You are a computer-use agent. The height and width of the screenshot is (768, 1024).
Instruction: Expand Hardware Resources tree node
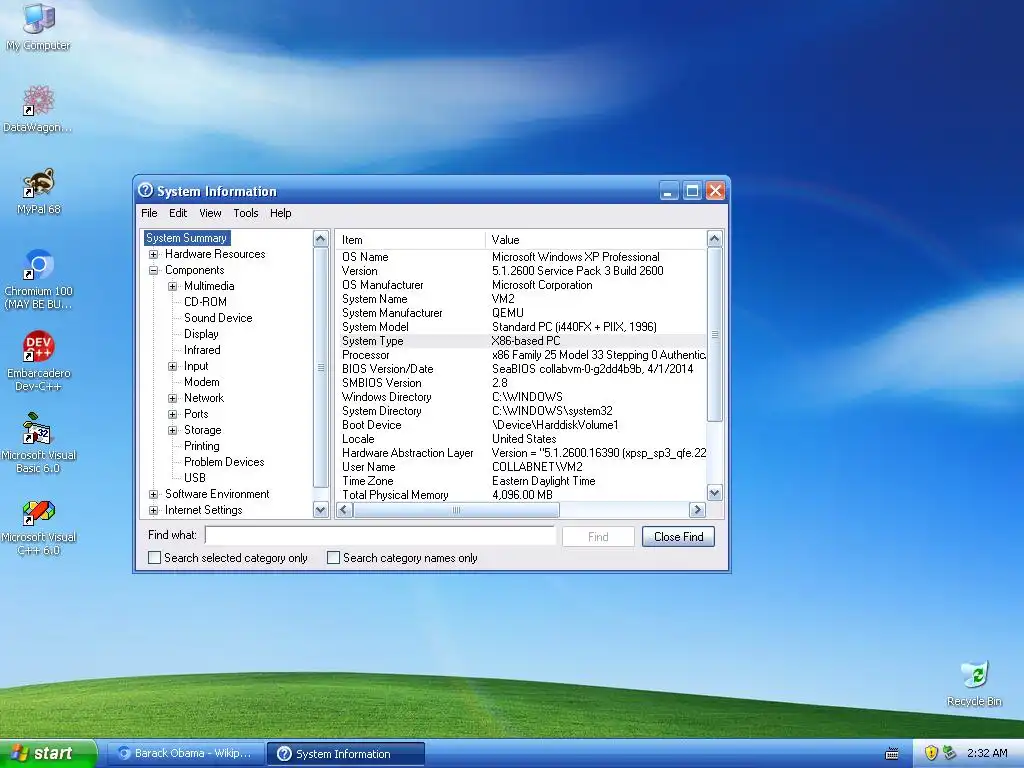tap(153, 254)
